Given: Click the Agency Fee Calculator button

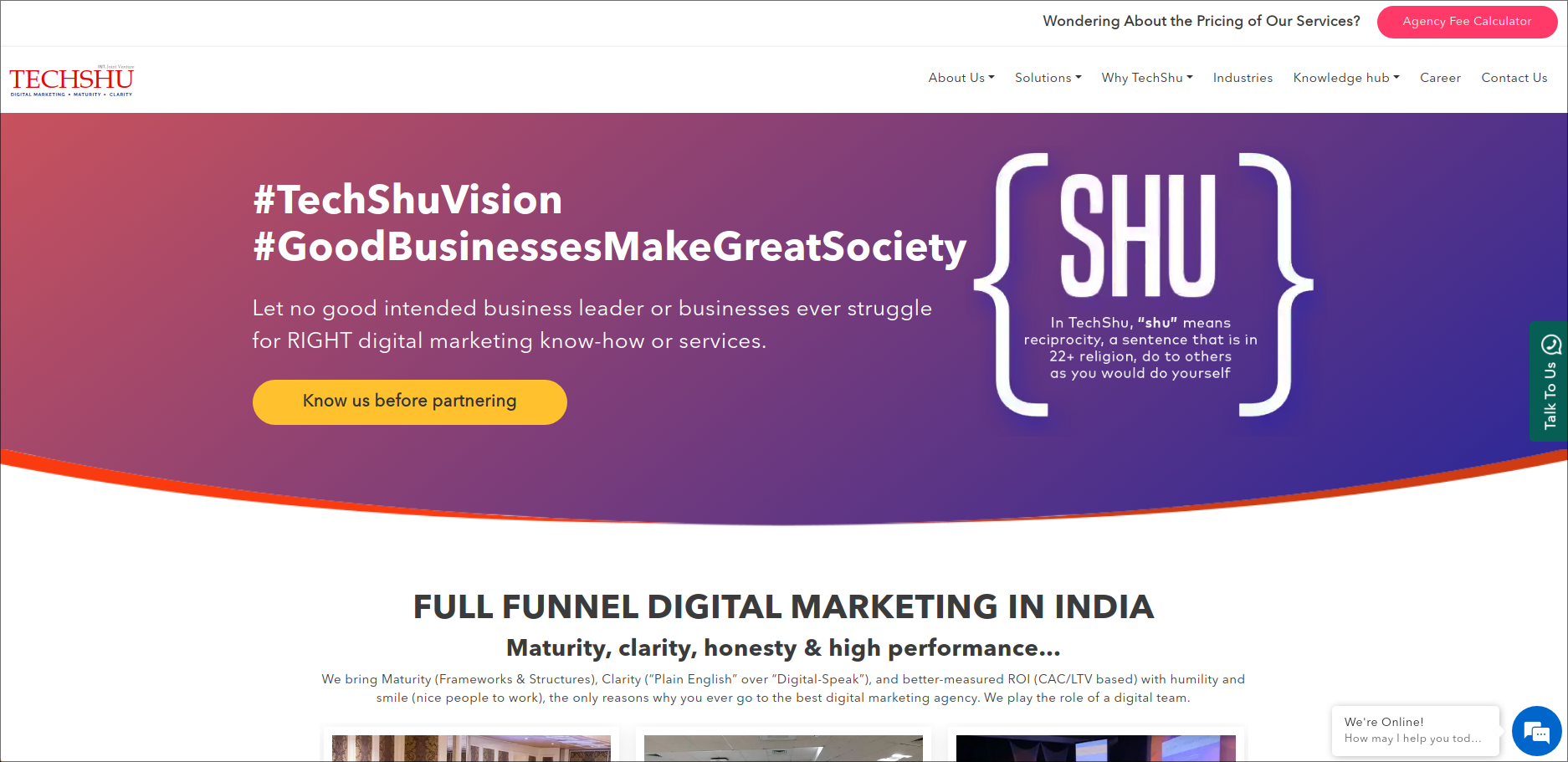Looking at the screenshot, I should (1467, 22).
